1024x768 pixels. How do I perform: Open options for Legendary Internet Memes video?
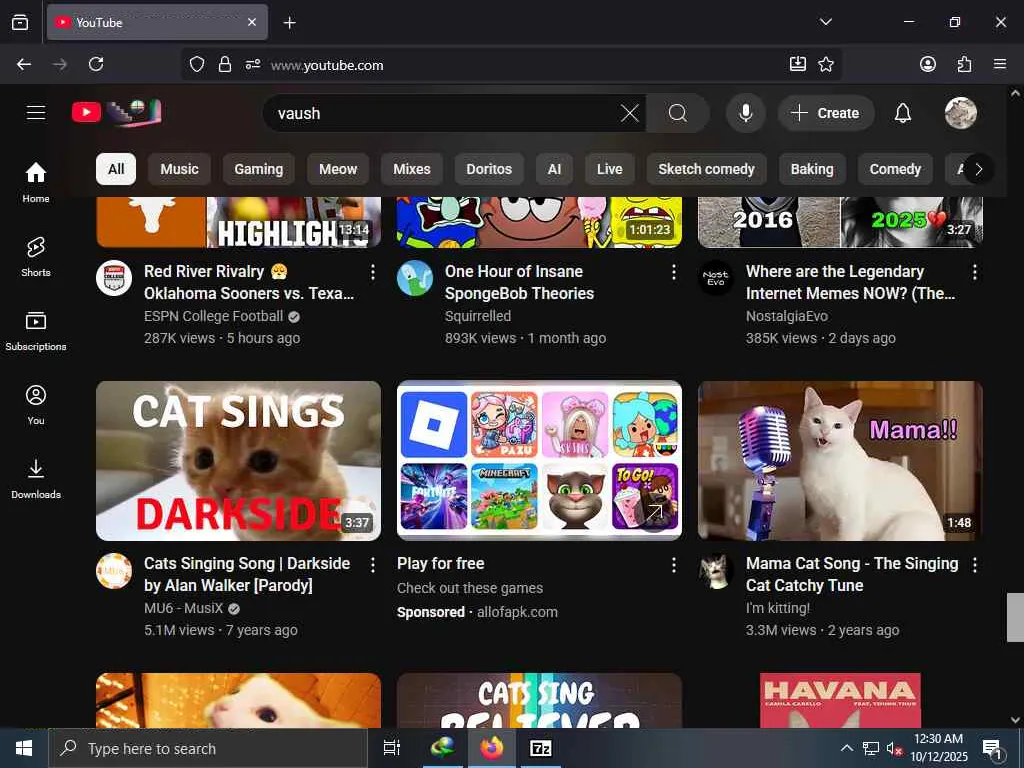pyautogui.click(x=975, y=272)
